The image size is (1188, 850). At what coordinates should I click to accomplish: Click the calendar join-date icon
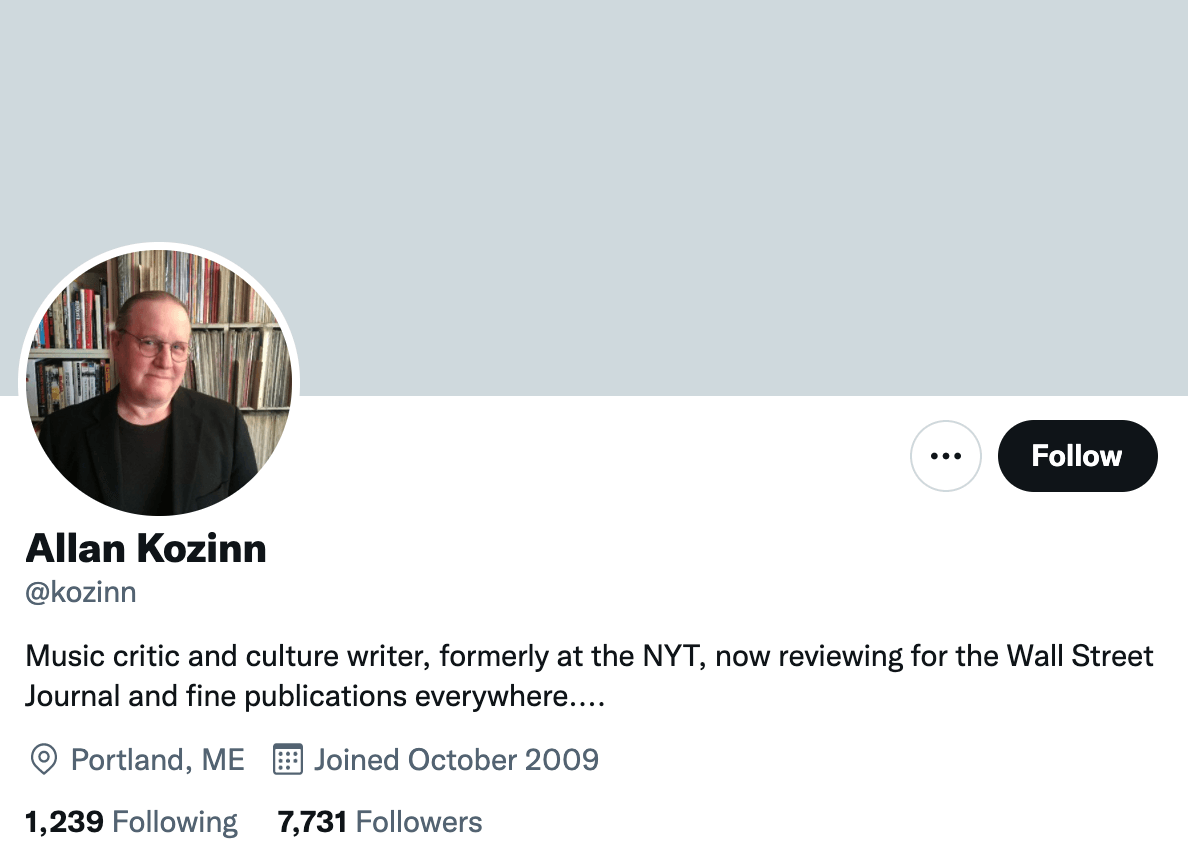[x=287, y=760]
